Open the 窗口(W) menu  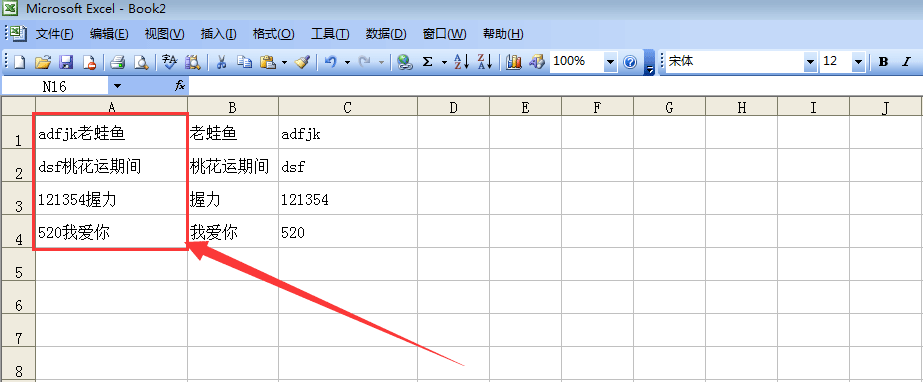click(444, 34)
